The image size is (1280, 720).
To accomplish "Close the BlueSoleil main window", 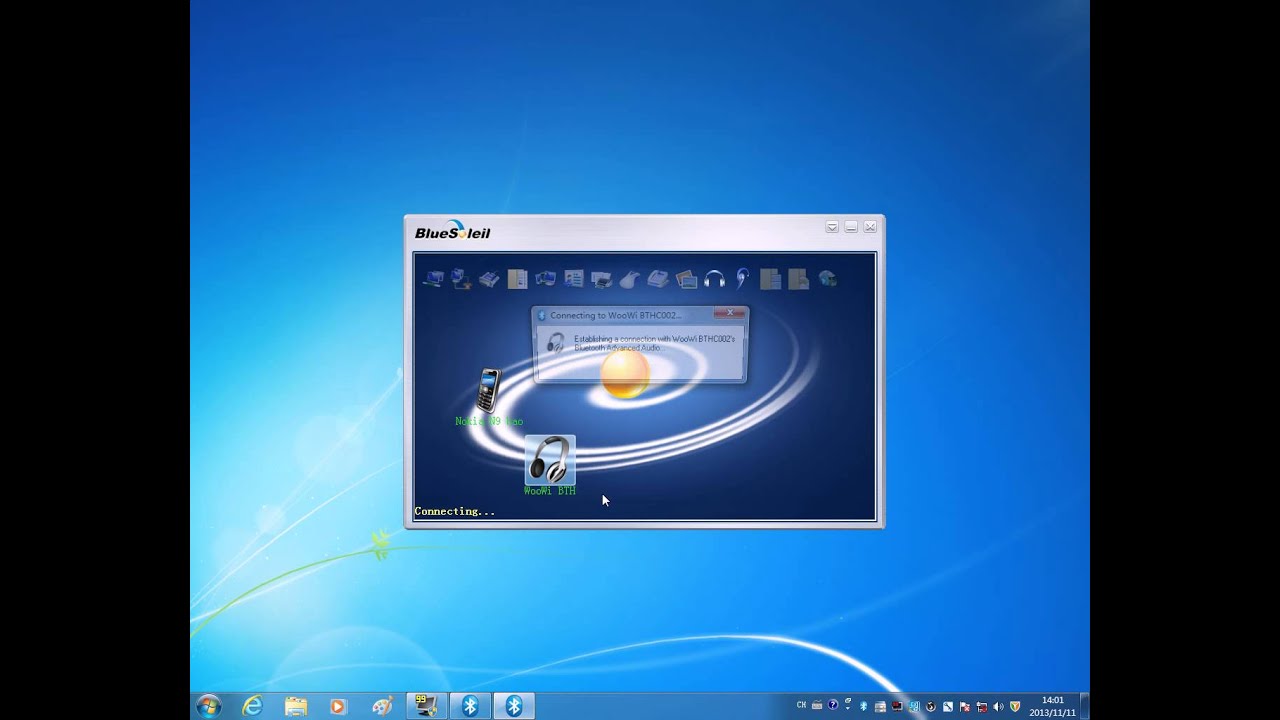I will 870,227.
